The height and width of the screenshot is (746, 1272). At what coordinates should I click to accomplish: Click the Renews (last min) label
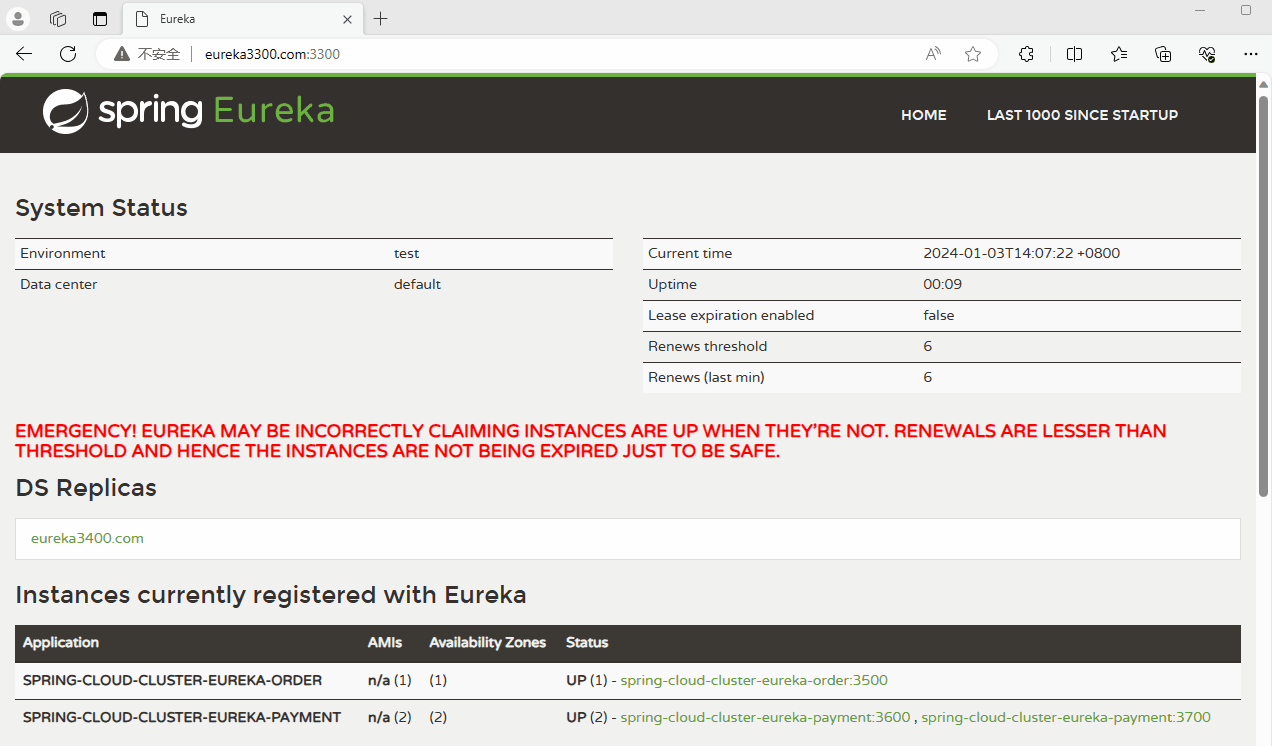(706, 377)
